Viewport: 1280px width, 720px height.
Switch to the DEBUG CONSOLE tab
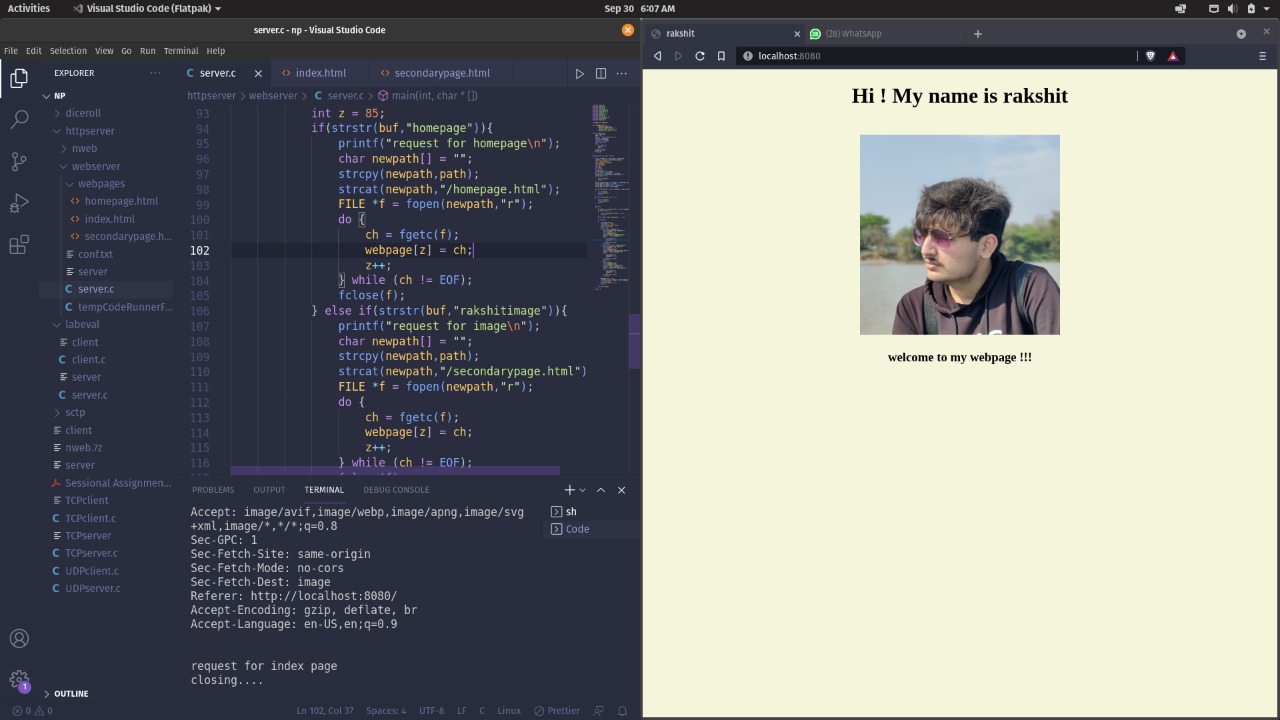[396, 490]
